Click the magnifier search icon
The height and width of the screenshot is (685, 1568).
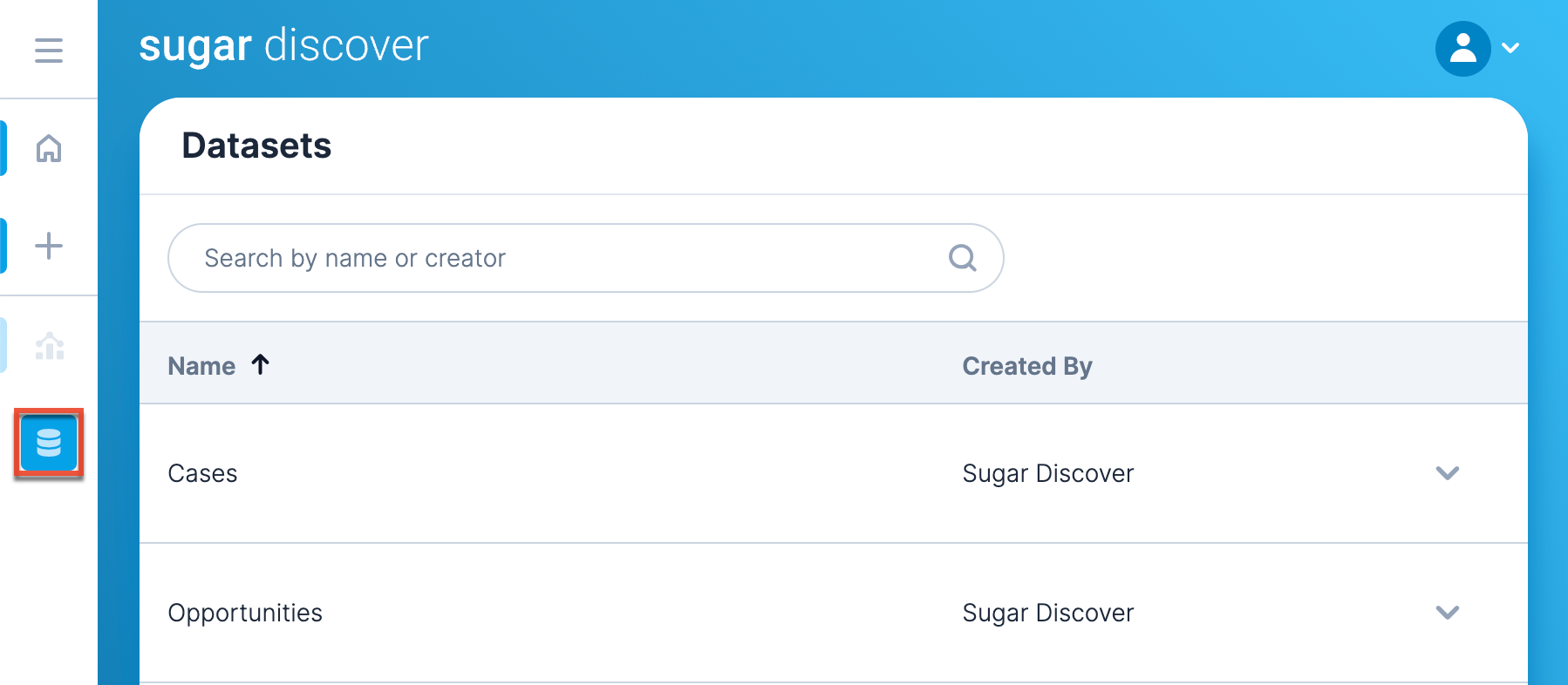click(x=962, y=258)
